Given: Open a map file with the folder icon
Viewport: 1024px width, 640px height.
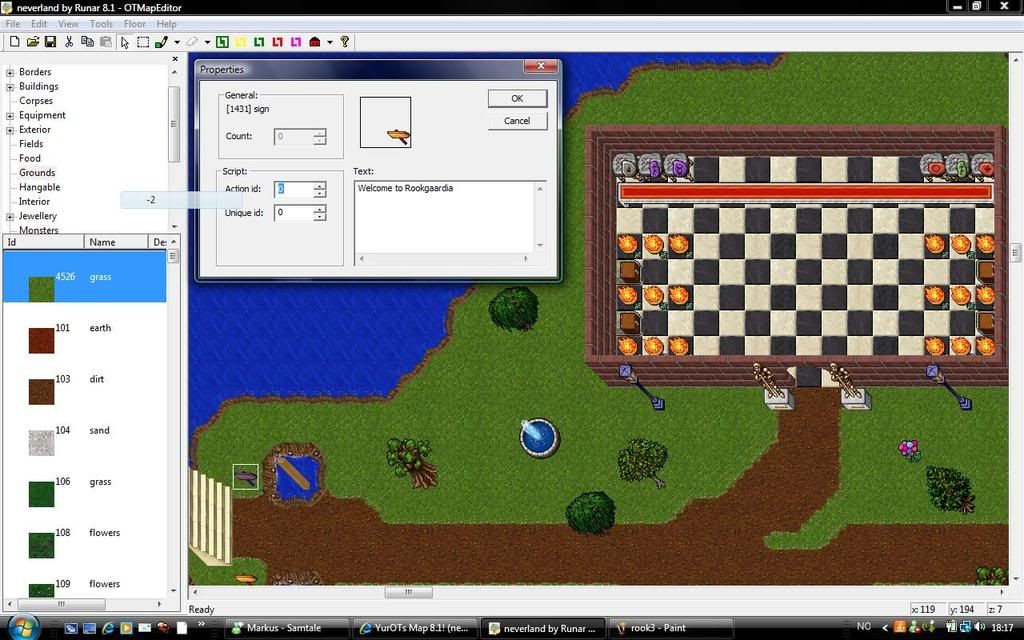Looking at the screenshot, I should tap(33, 42).
